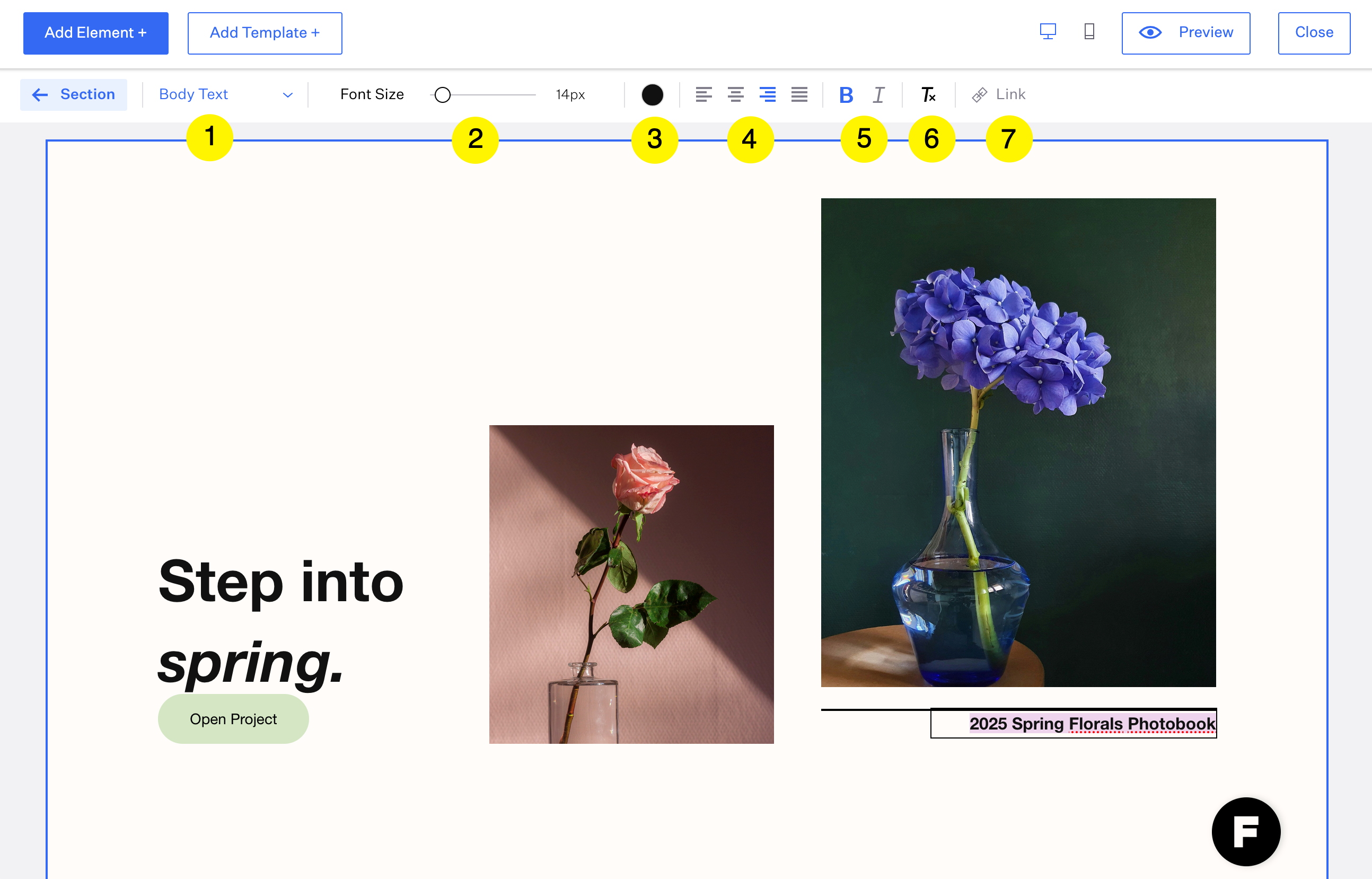Click the Open Project button
Viewport: 1372px width, 879px height.
click(x=233, y=718)
